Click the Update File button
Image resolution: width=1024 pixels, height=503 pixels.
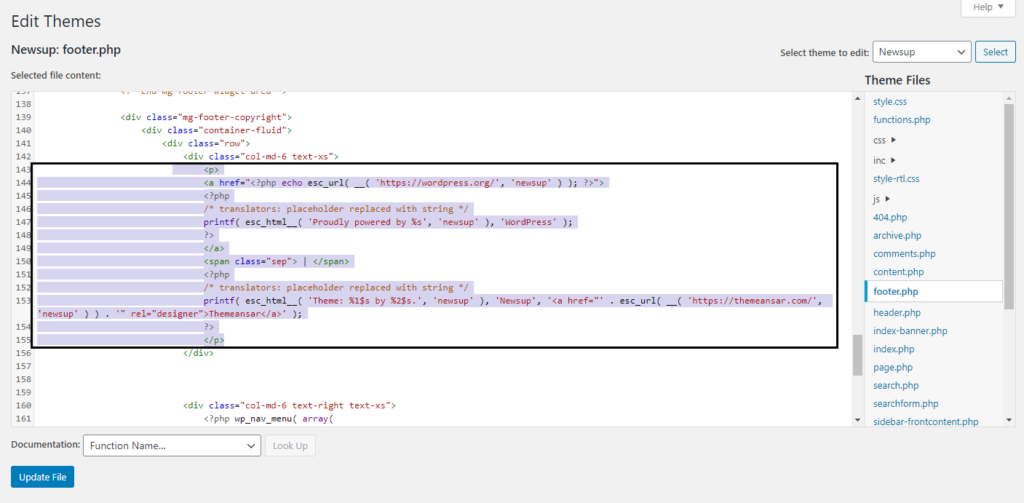click(x=42, y=477)
